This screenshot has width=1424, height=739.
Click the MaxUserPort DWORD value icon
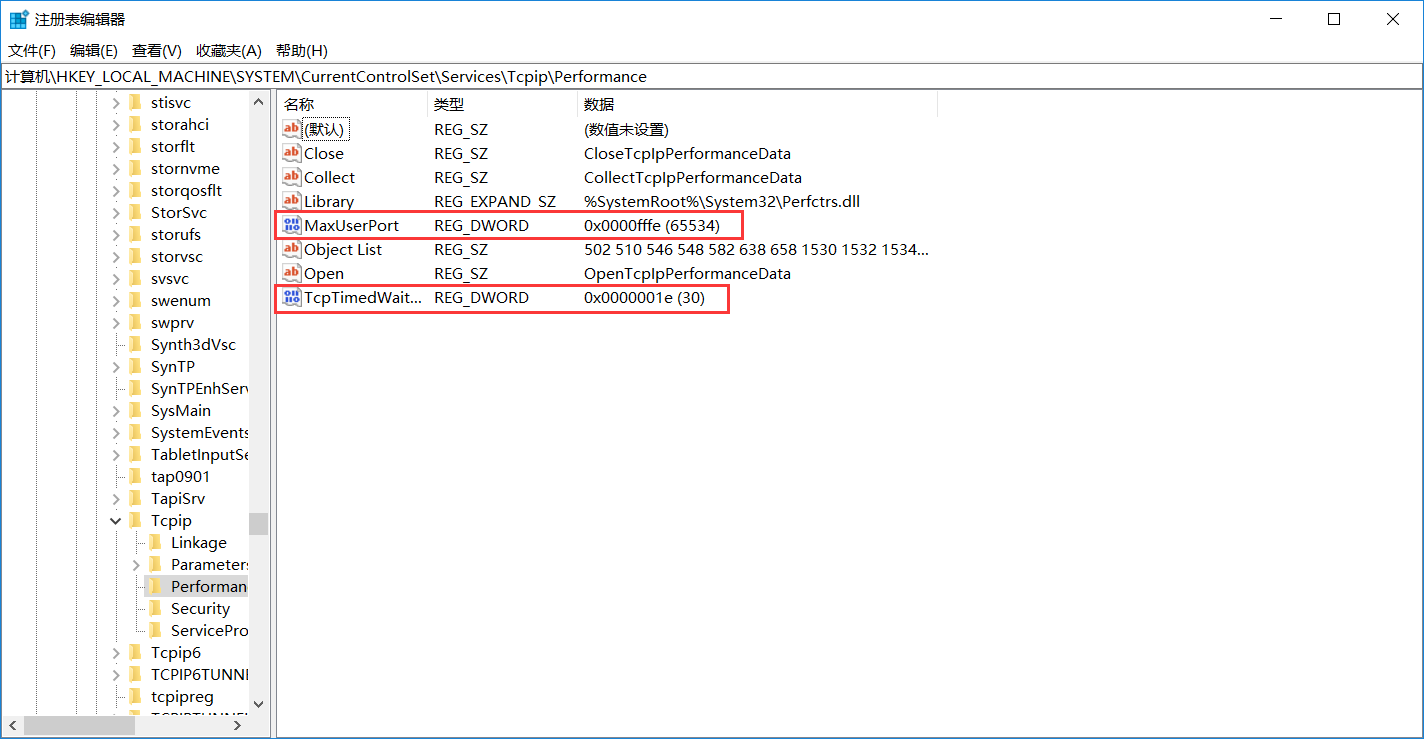[x=291, y=225]
